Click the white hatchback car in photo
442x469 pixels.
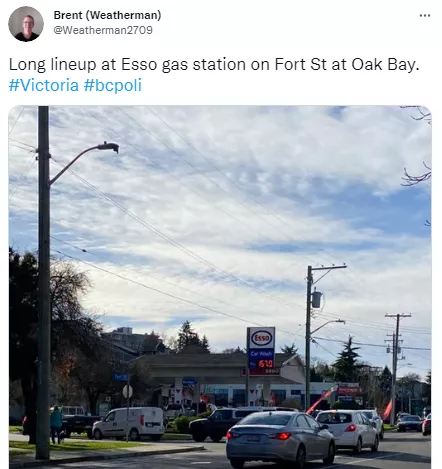(x=347, y=430)
